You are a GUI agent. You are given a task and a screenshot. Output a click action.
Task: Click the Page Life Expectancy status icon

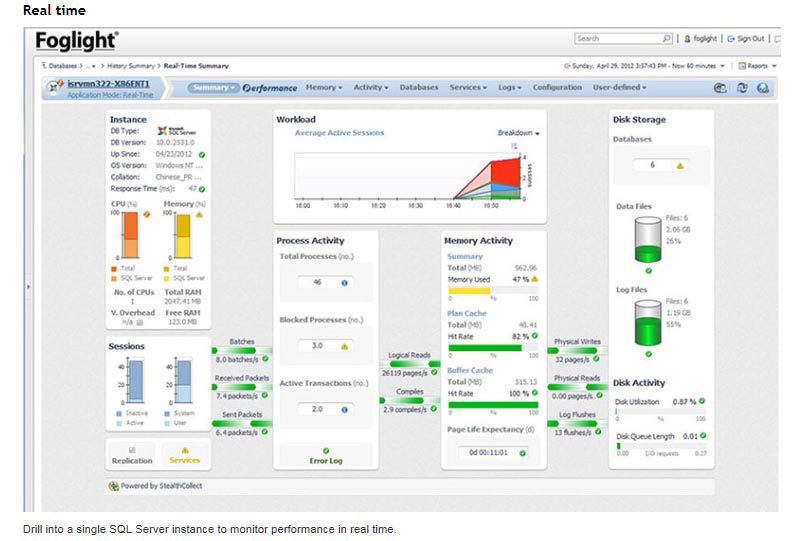pyautogui.click(x=522, y=453)
